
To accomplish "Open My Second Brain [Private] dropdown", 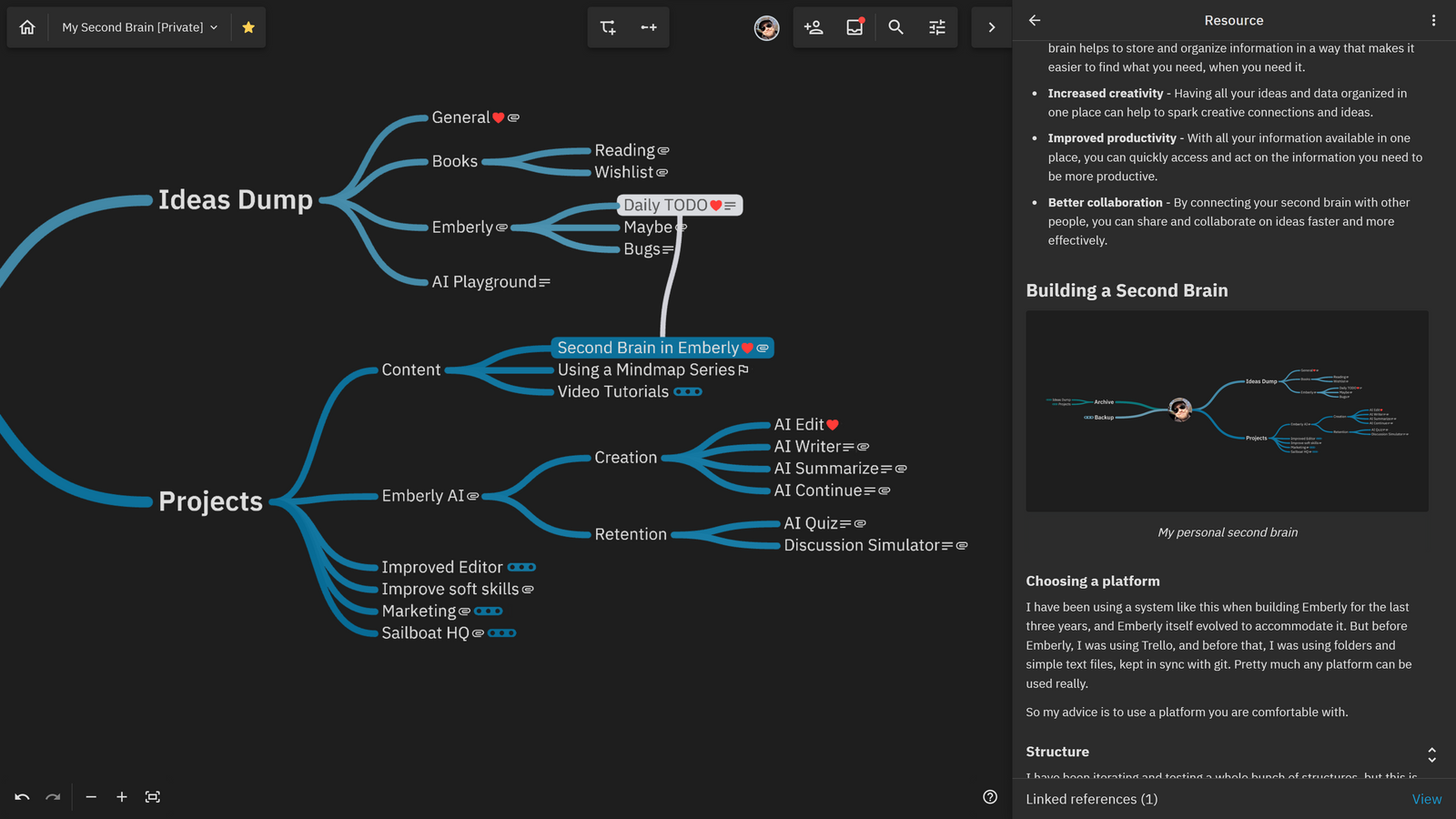I will point(140,27).
